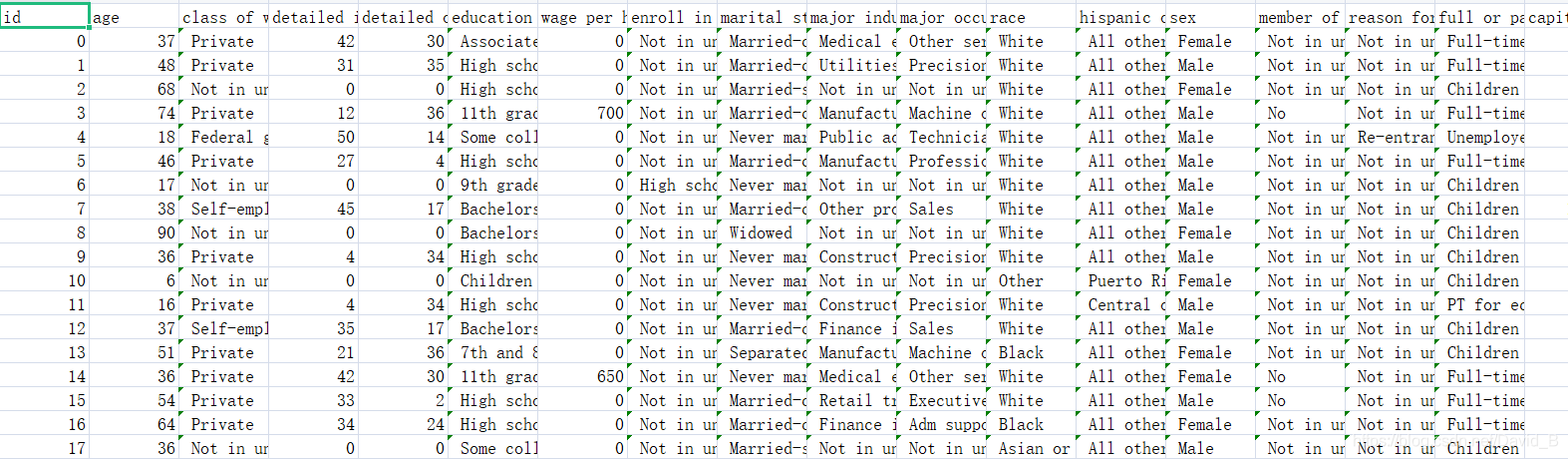Click the 'wage per h' header cell

(x=583, y=17)
